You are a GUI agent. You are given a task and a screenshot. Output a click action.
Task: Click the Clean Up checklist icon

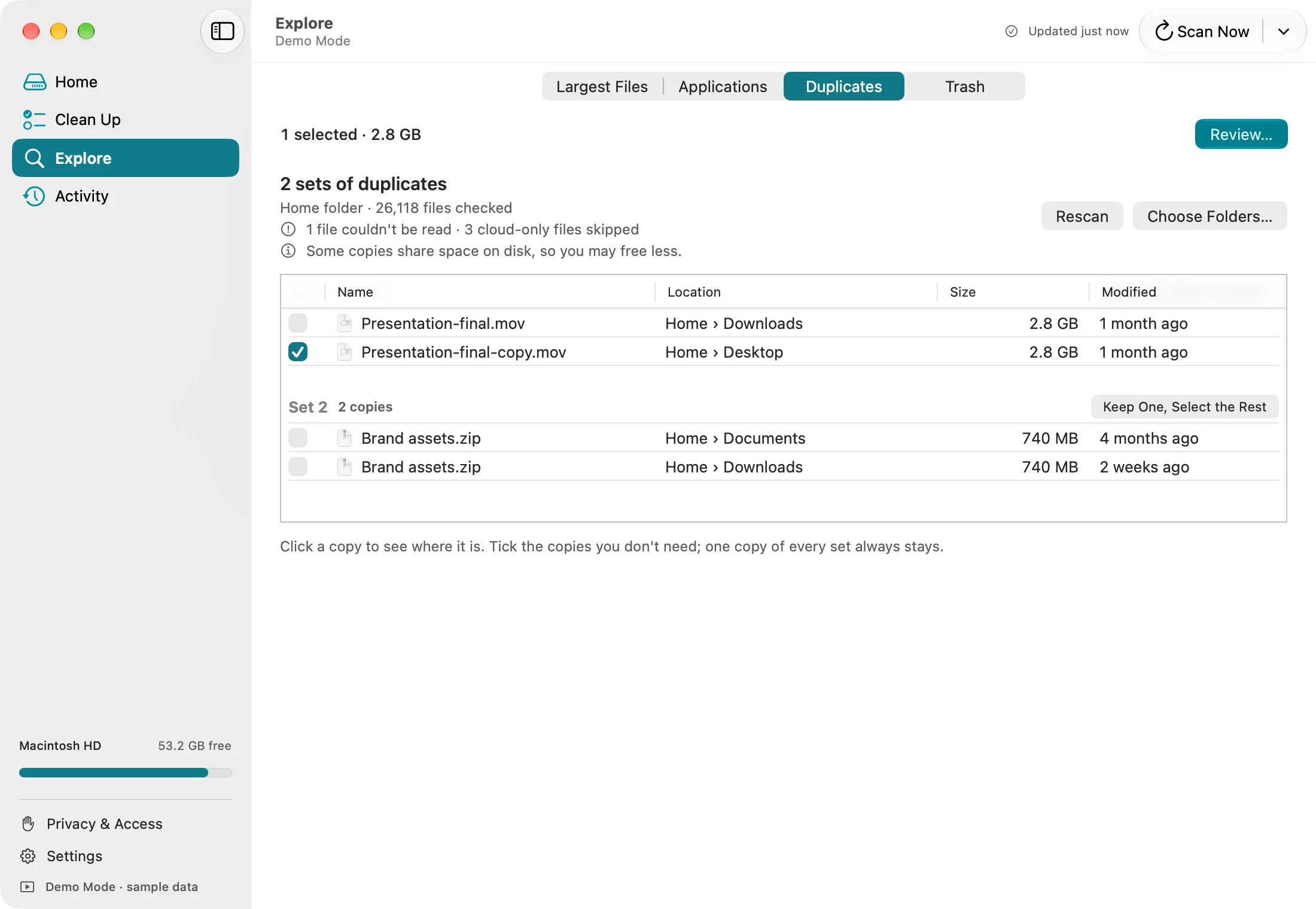35,120
